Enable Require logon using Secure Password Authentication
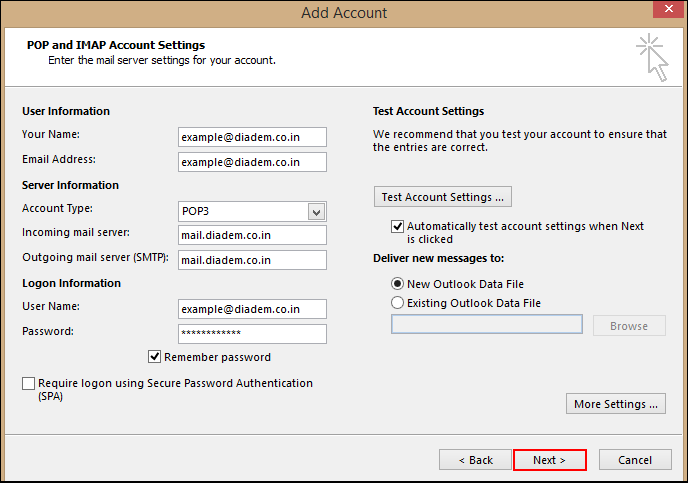The image size is (688, 483). (28, 383)
